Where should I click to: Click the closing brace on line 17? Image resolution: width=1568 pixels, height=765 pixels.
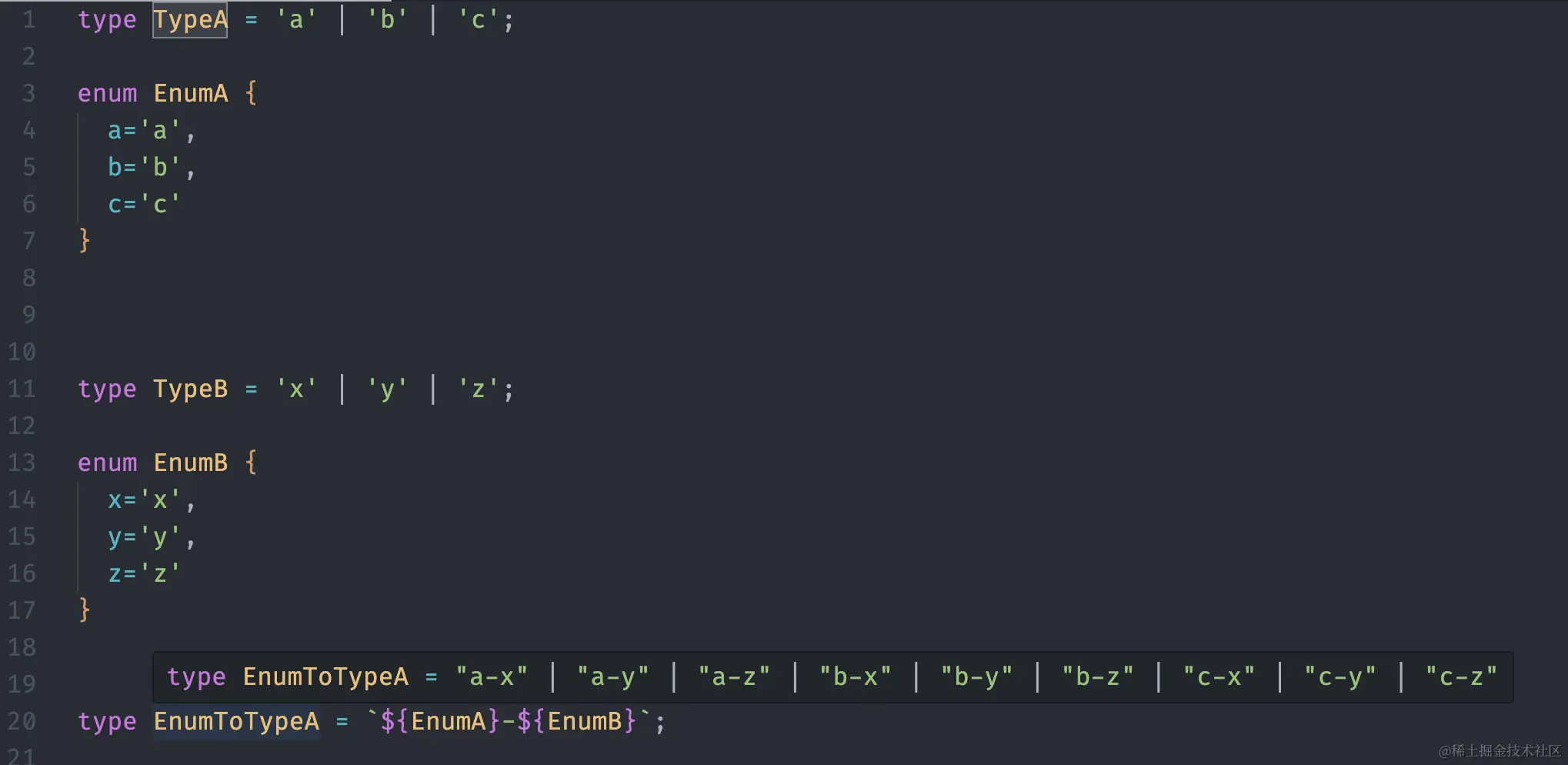point(85,610)
